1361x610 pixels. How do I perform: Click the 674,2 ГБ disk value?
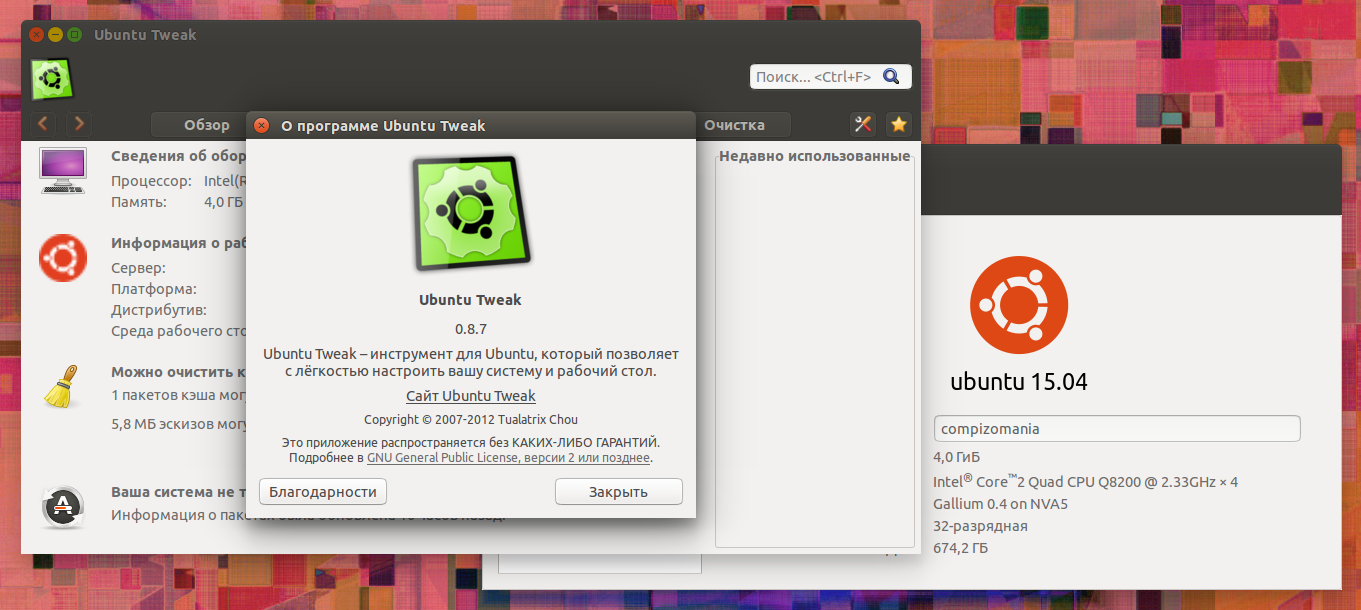(x=961, y=548)
